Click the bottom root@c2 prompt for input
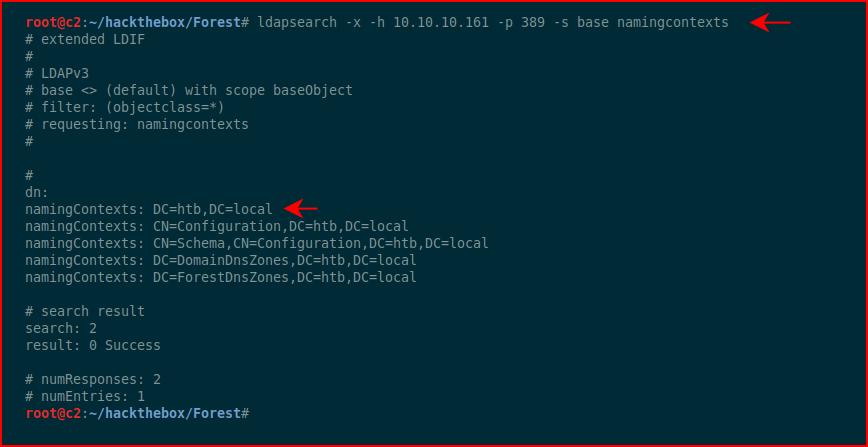Image resolution: width=868 pixels, height=447 pixels. [137, 413]
